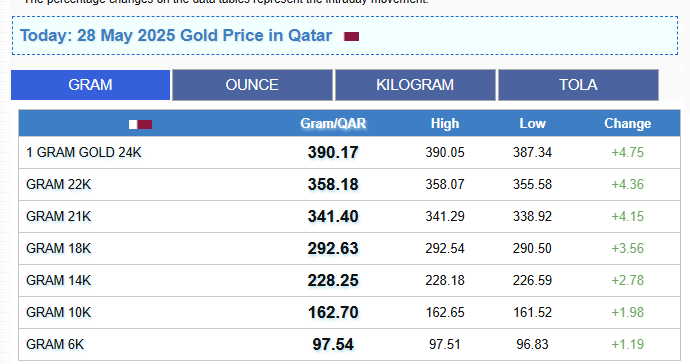Viewport: 690px width, 364px height.
Task: Click the Change column header
Action: pos(628,124)
